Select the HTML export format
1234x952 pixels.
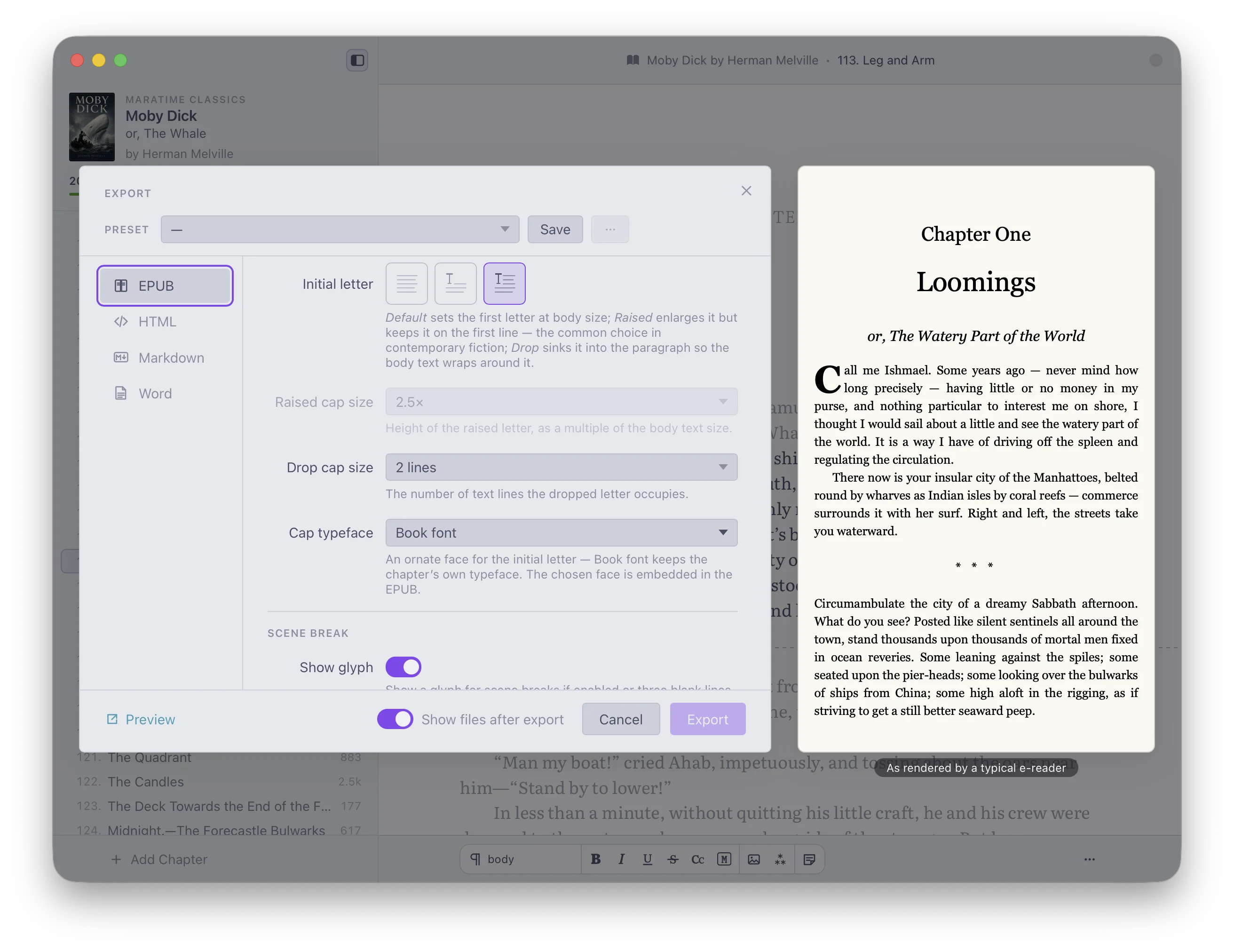click(165, 321)
